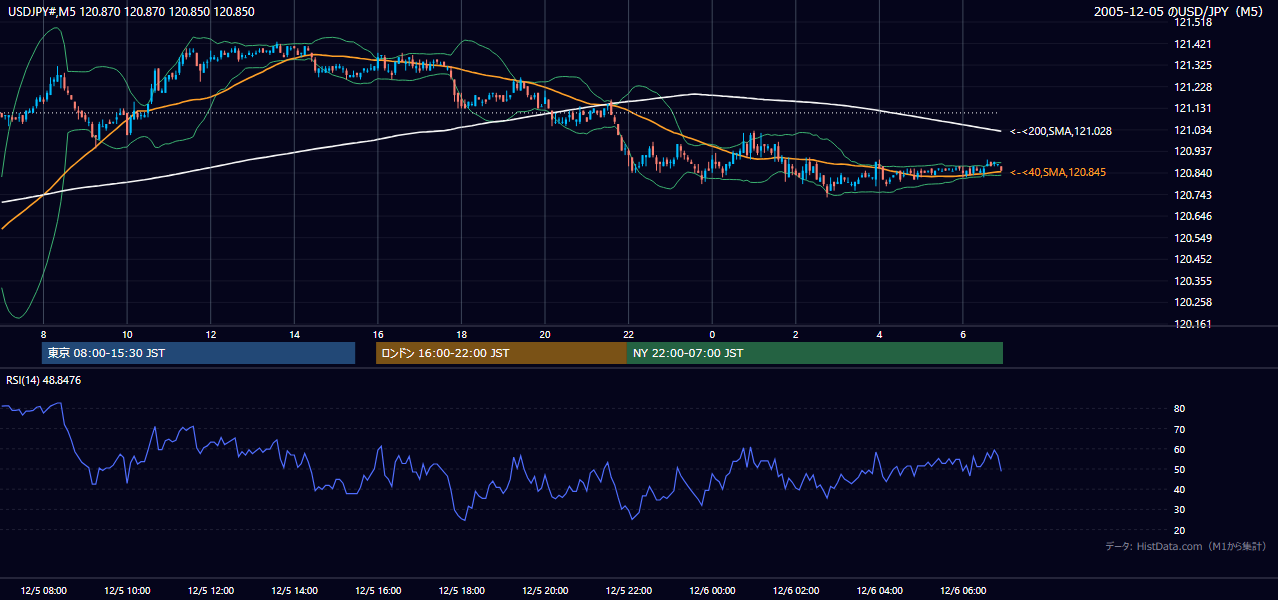Click the 200,SMA,121.028 label
The image size is (1278, 600).
(x=1060, y=131)
